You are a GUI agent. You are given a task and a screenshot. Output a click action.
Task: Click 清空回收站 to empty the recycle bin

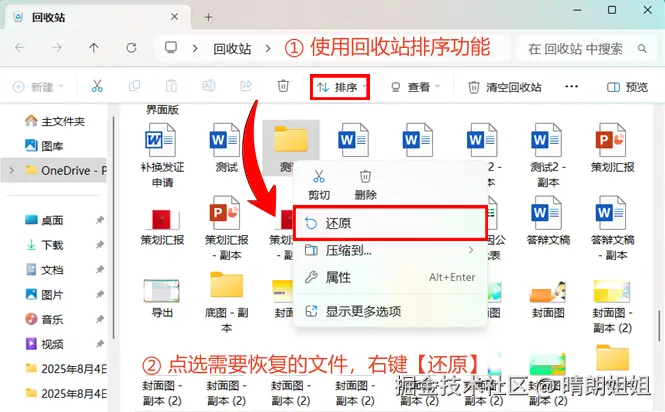coord(505,87)
